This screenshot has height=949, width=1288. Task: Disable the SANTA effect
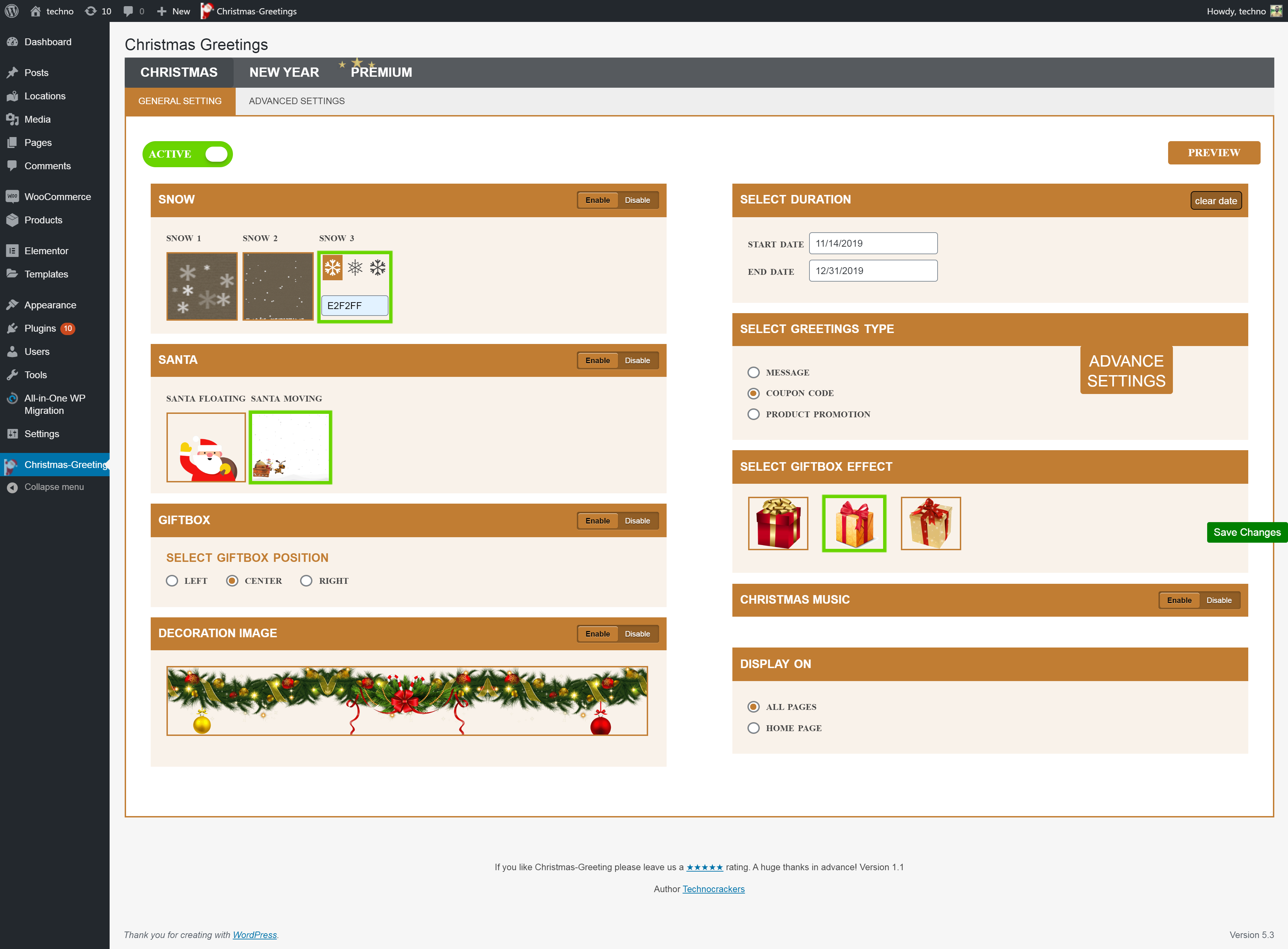(x=637, y=360)
